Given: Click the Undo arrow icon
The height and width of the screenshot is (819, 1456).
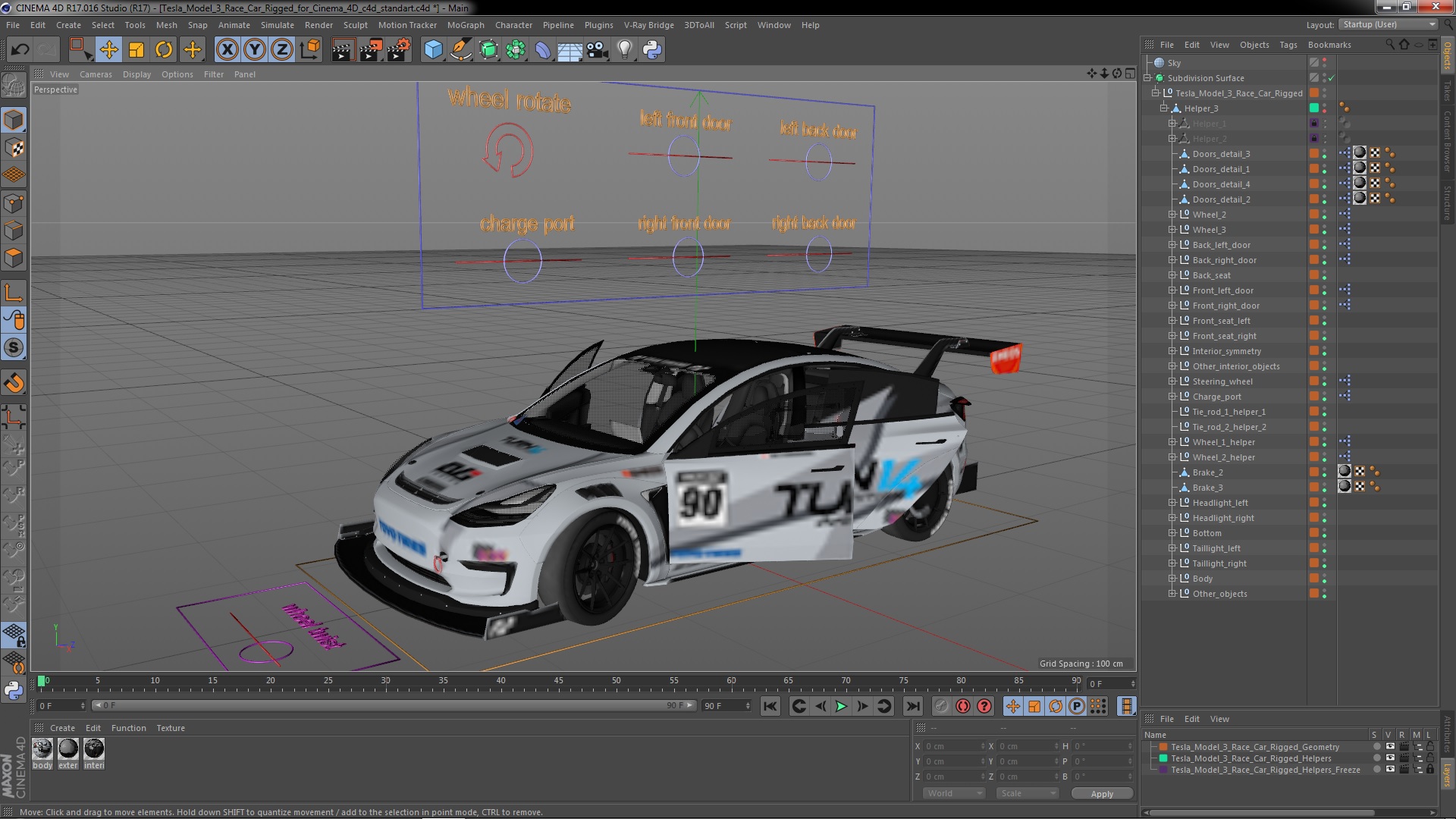Looking at the screenshot, I should pyautogui.click(x=20, y=50).
